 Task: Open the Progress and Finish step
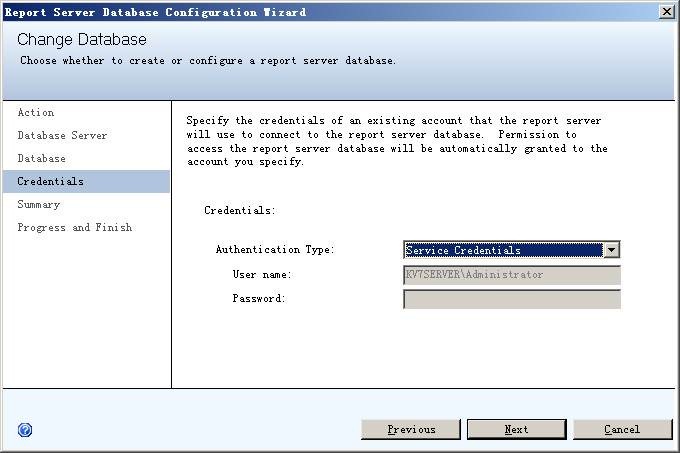pyautogui.click(x=75, y=228)
